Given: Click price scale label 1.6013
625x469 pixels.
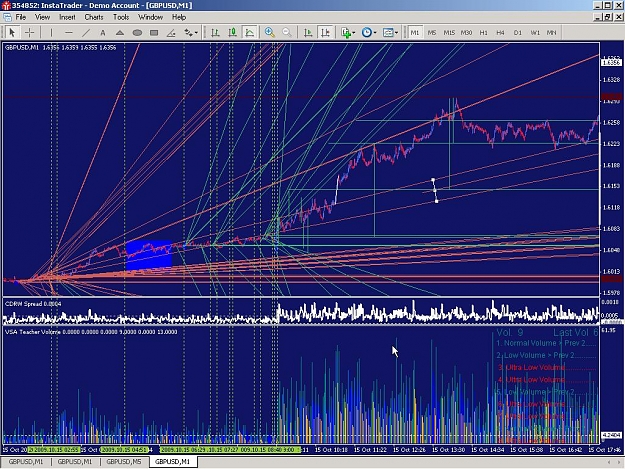Looking at the screenshot, I should pos(611,271).
